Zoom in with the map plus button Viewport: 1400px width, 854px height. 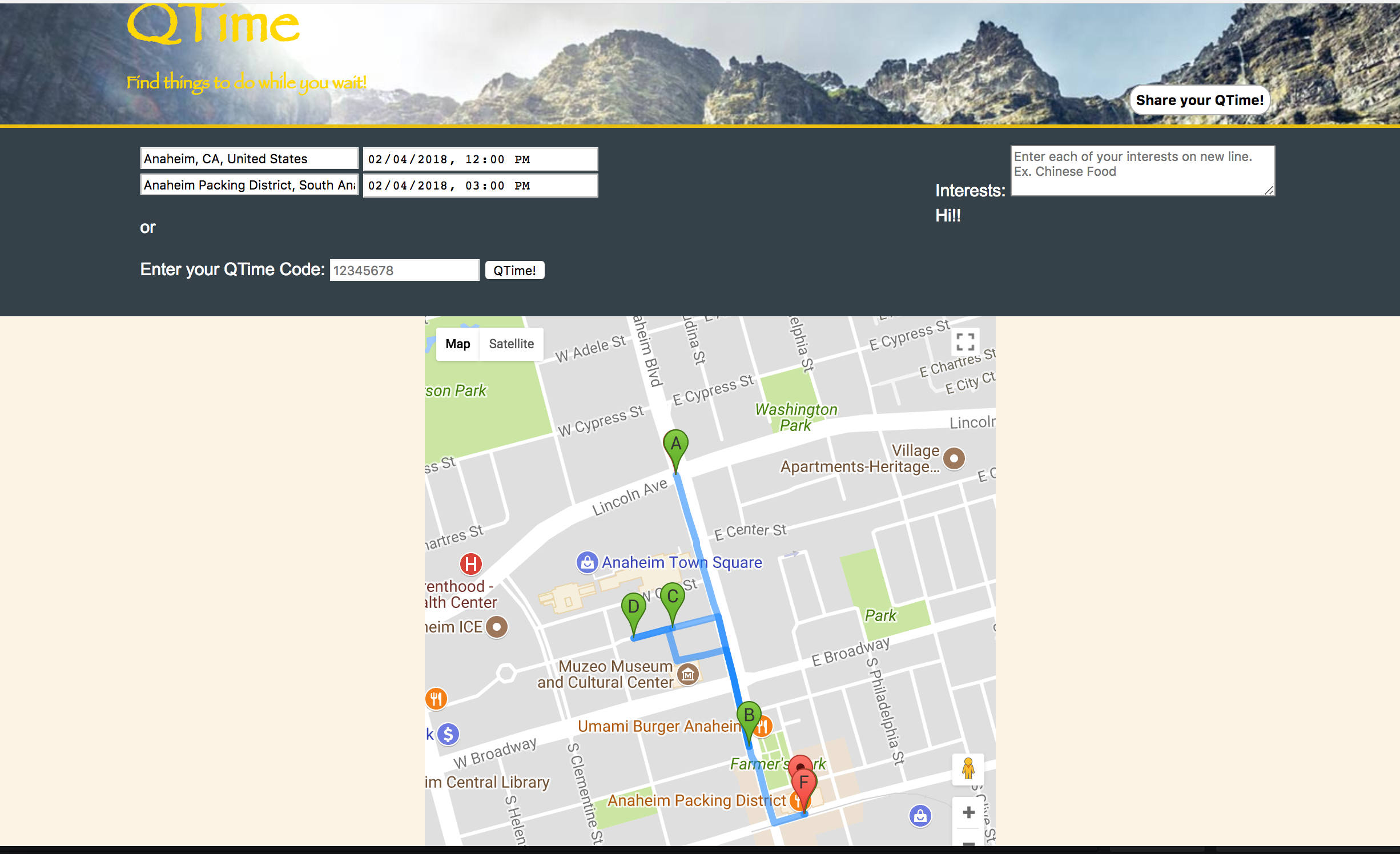(968, 812)
